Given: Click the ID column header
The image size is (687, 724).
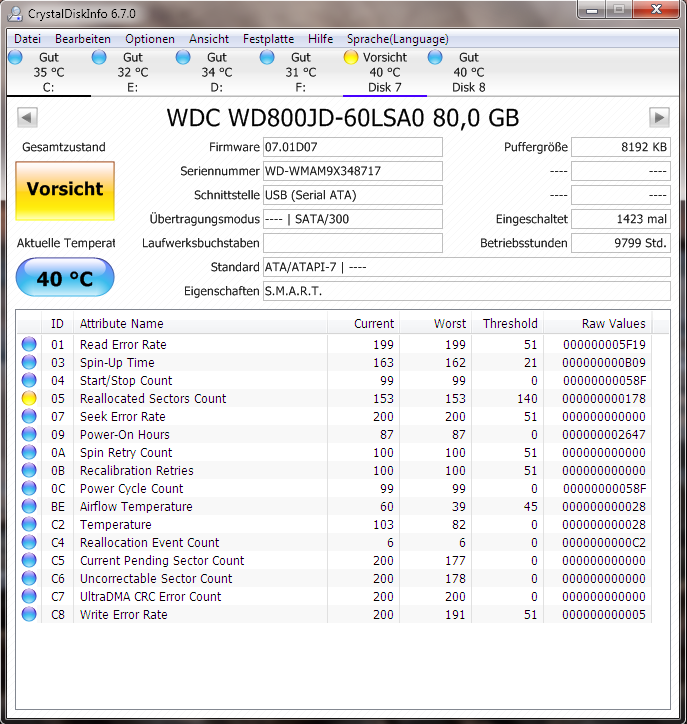Looking at the screenshot, I should click(x=57, y=323).
